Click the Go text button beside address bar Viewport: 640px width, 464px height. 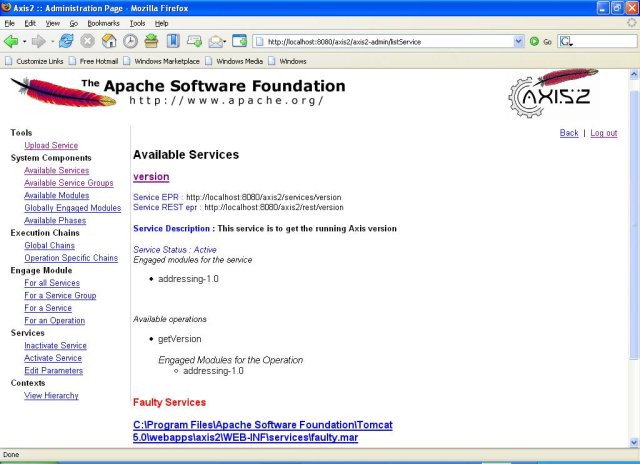[x=547, y=42]
